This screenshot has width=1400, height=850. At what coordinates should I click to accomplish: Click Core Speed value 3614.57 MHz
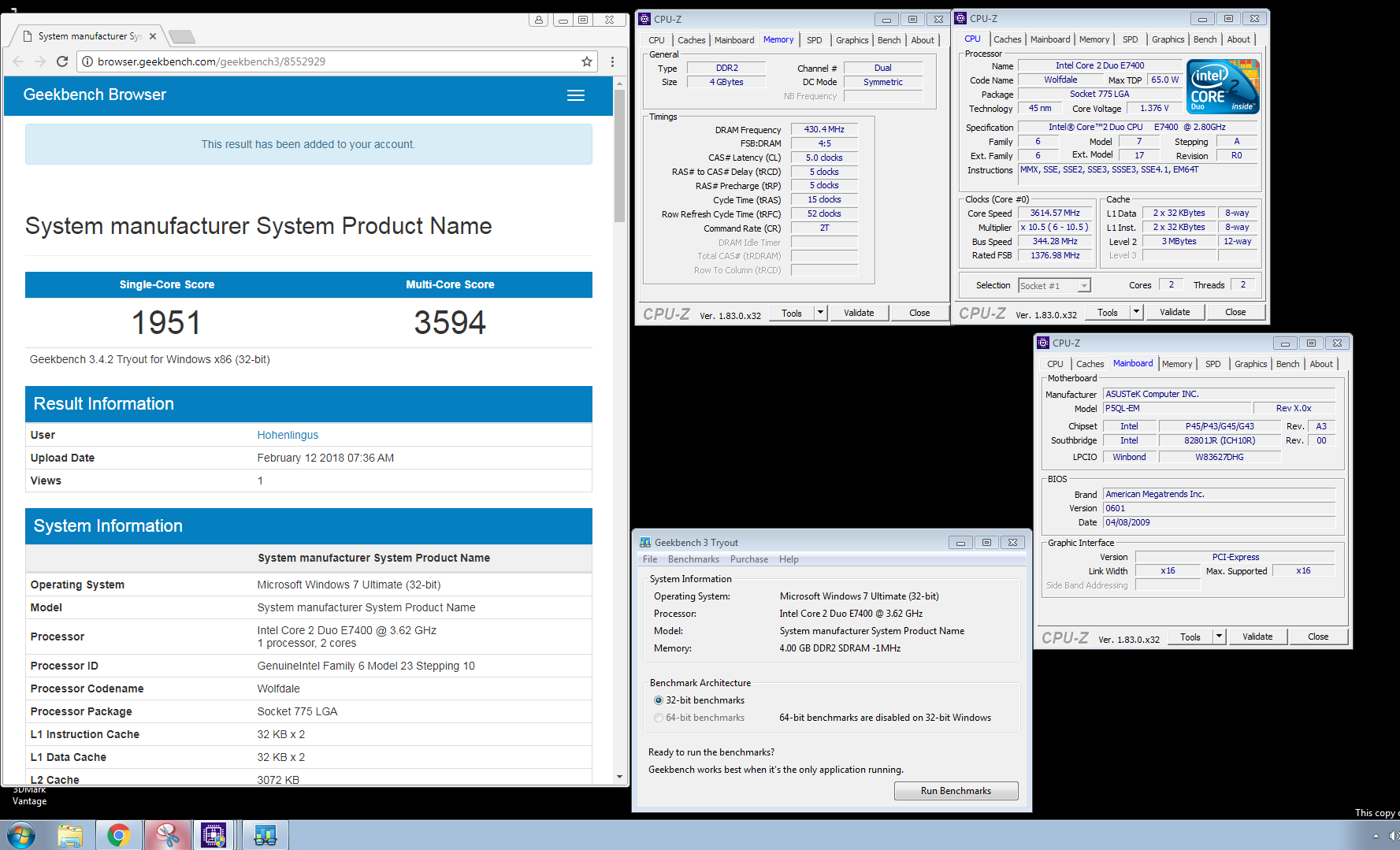tap(1055, 213)
